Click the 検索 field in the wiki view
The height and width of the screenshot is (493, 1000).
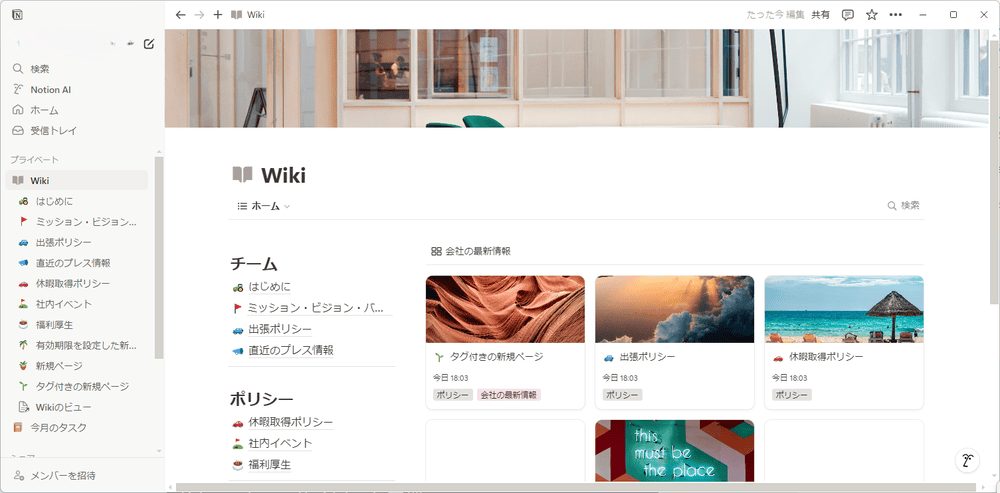(x=903, y=205)
